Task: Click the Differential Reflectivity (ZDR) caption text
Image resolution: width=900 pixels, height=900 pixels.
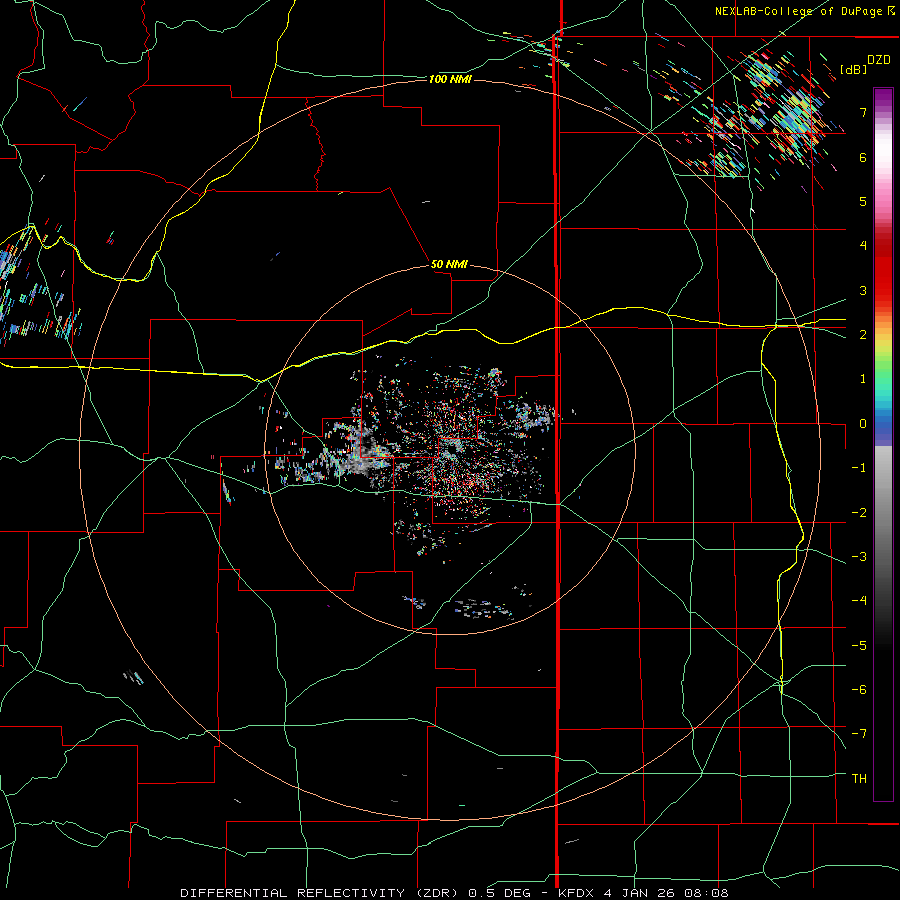Action: coord(320,893)
